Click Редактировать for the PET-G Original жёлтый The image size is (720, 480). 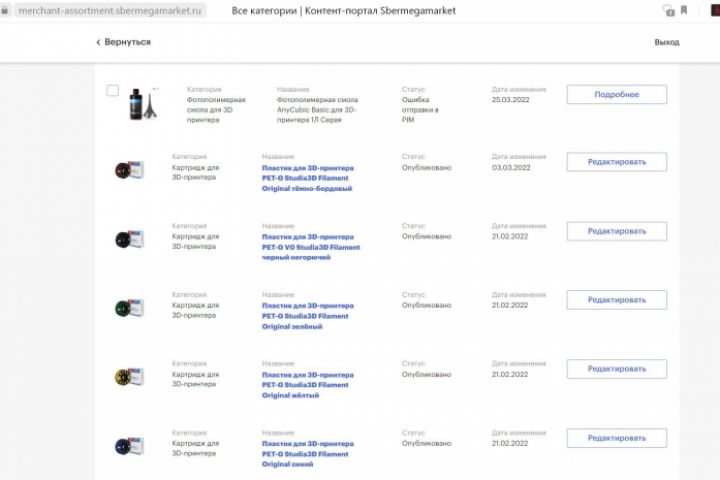617,369
